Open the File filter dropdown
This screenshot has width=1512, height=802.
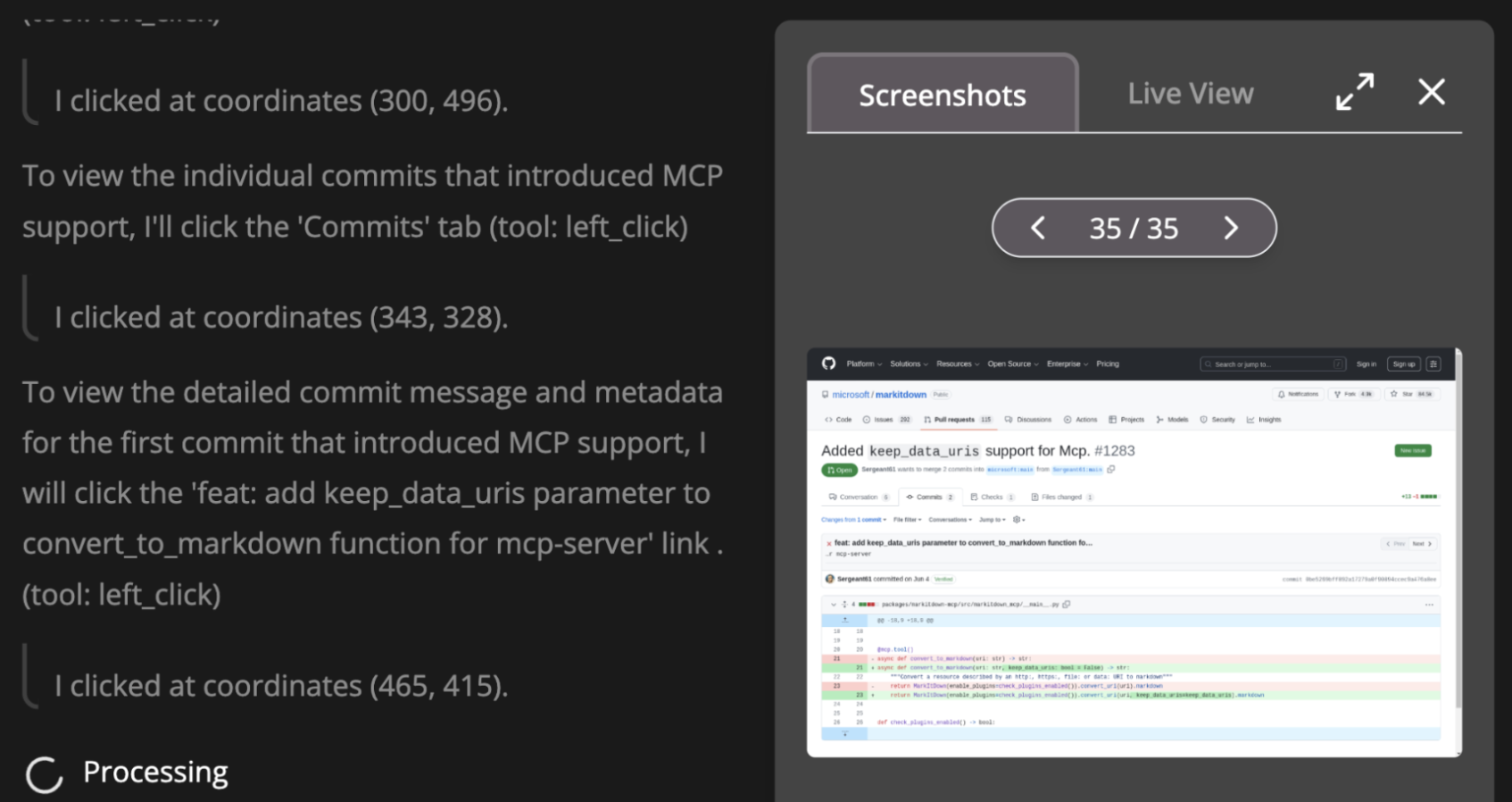(x=907, y=520)
